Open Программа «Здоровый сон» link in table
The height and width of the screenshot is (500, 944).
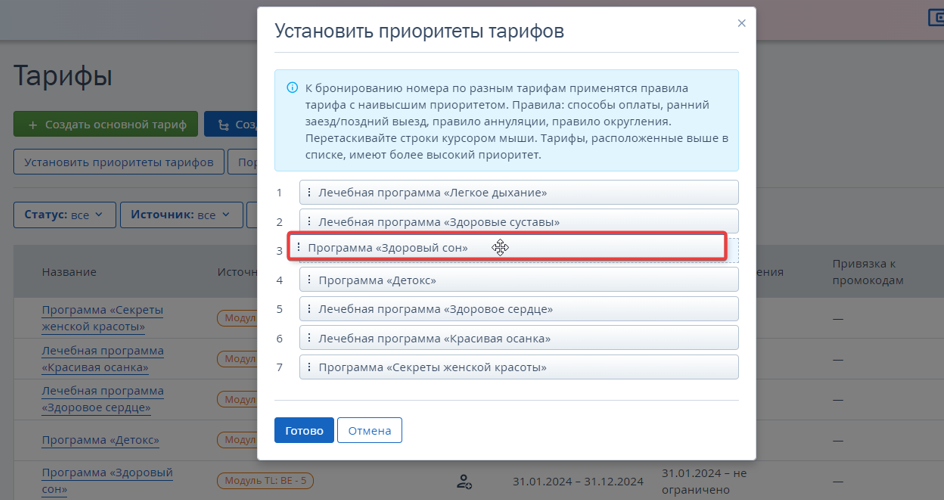click(107, 481)
